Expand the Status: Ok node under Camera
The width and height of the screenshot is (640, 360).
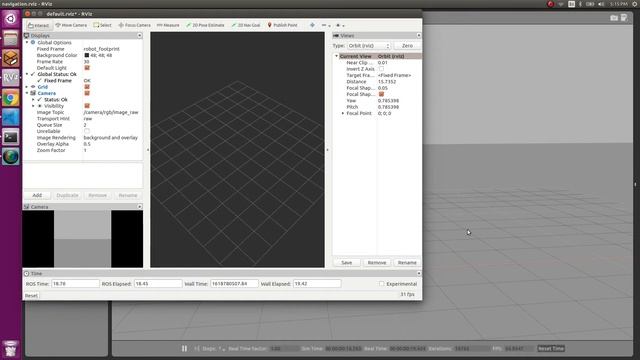33,100
